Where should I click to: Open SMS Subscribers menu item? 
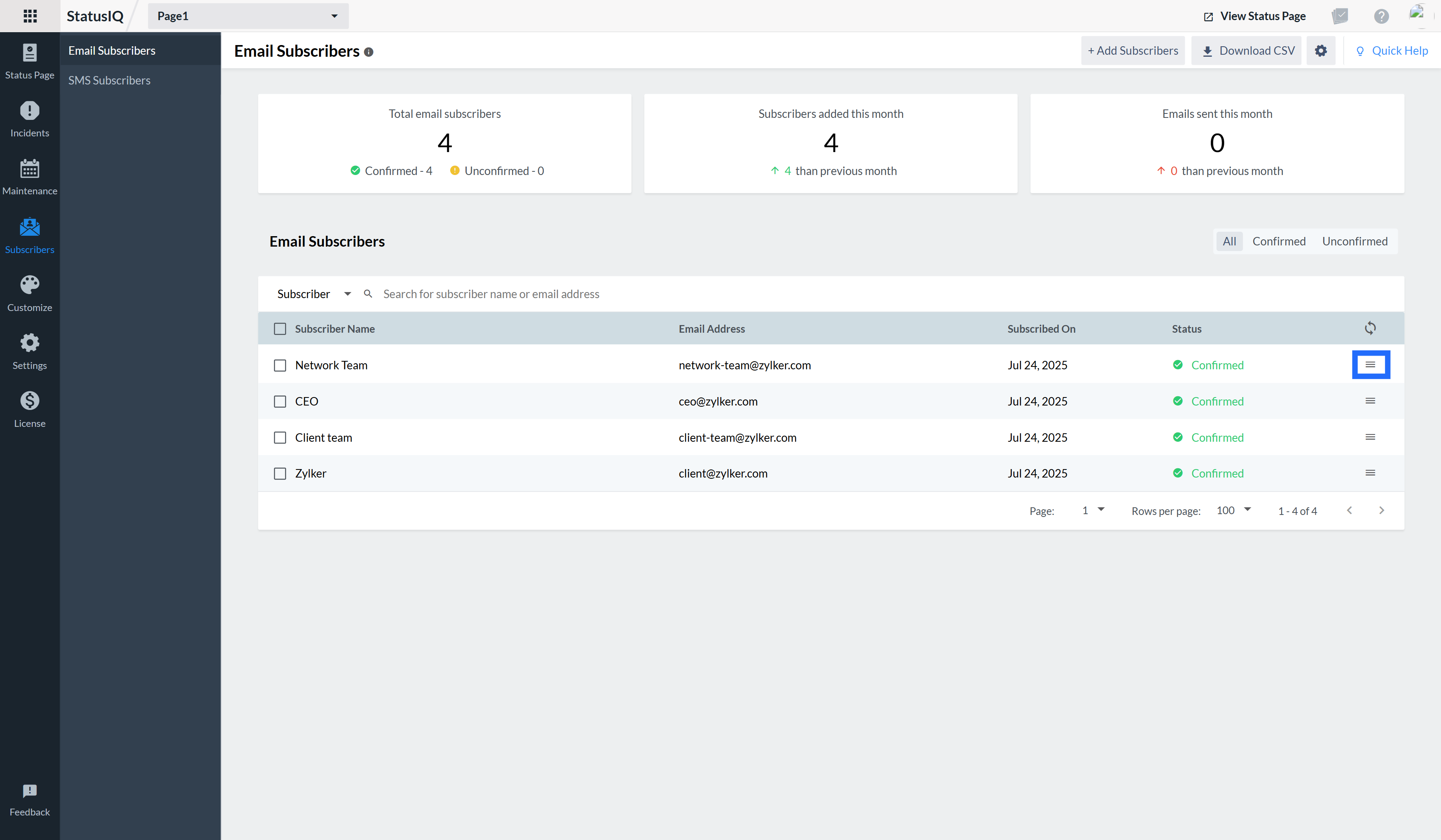109,80
